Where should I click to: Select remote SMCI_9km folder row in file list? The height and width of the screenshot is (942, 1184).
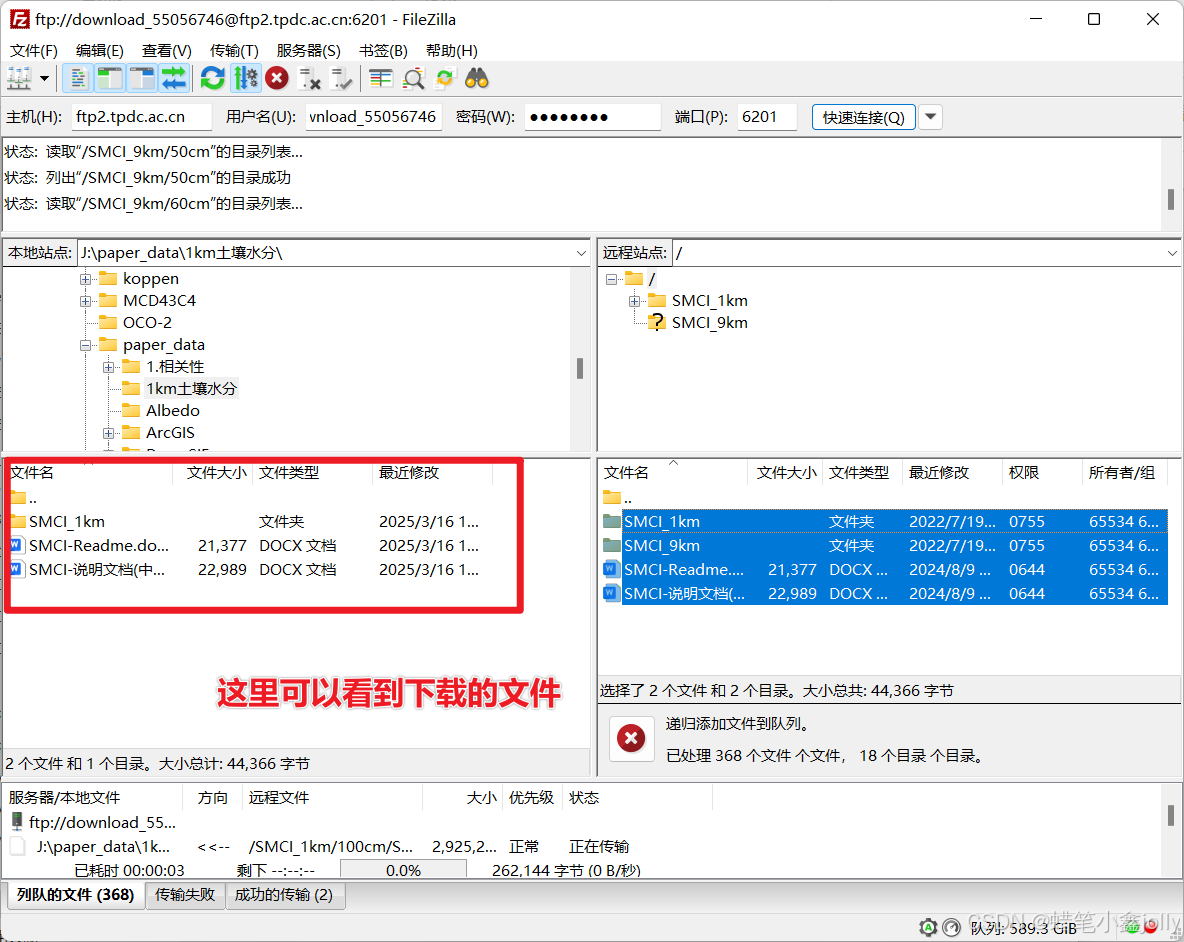(x=885, y=545)
